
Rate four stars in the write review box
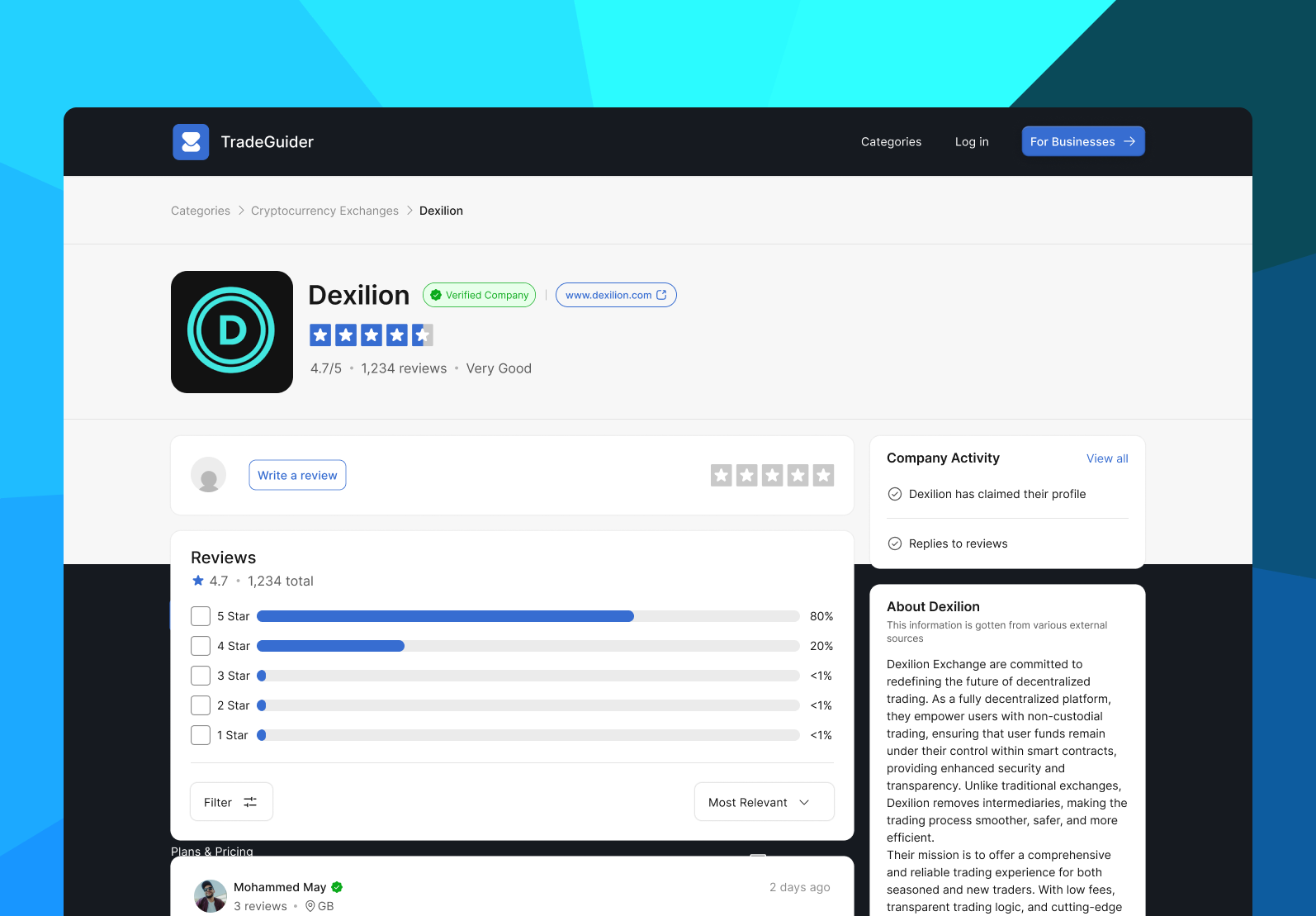point(798,475)
